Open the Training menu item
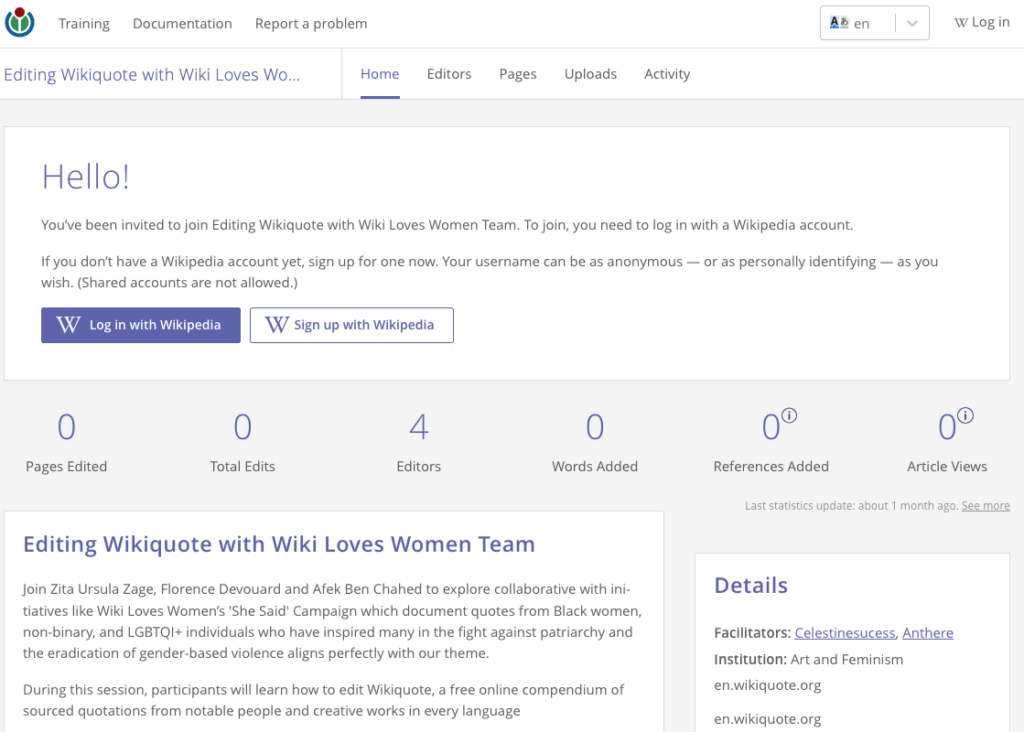This screenshot has width=1024, height=732. 84,23
